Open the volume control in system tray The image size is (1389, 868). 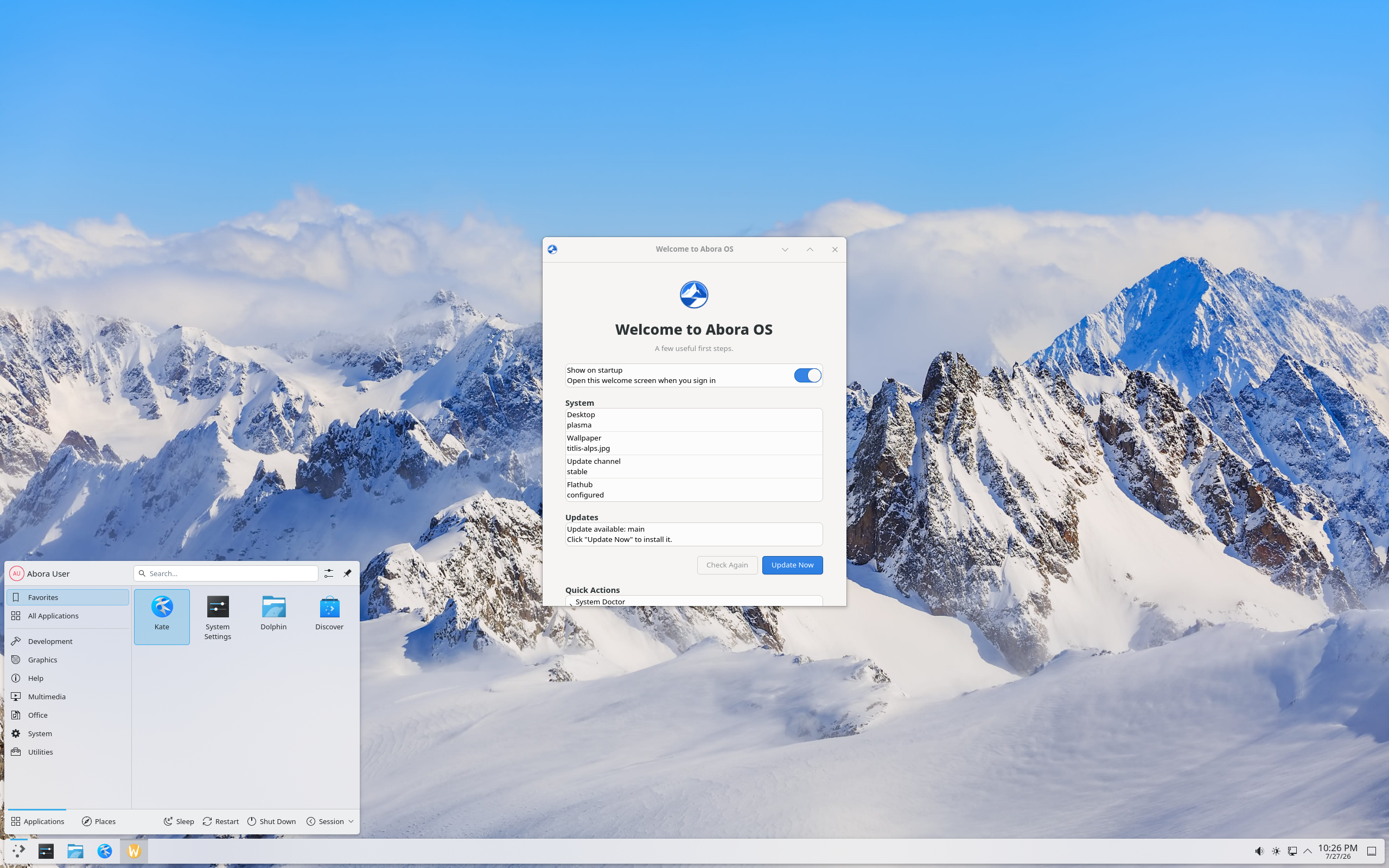click(x=1259, y=851)
